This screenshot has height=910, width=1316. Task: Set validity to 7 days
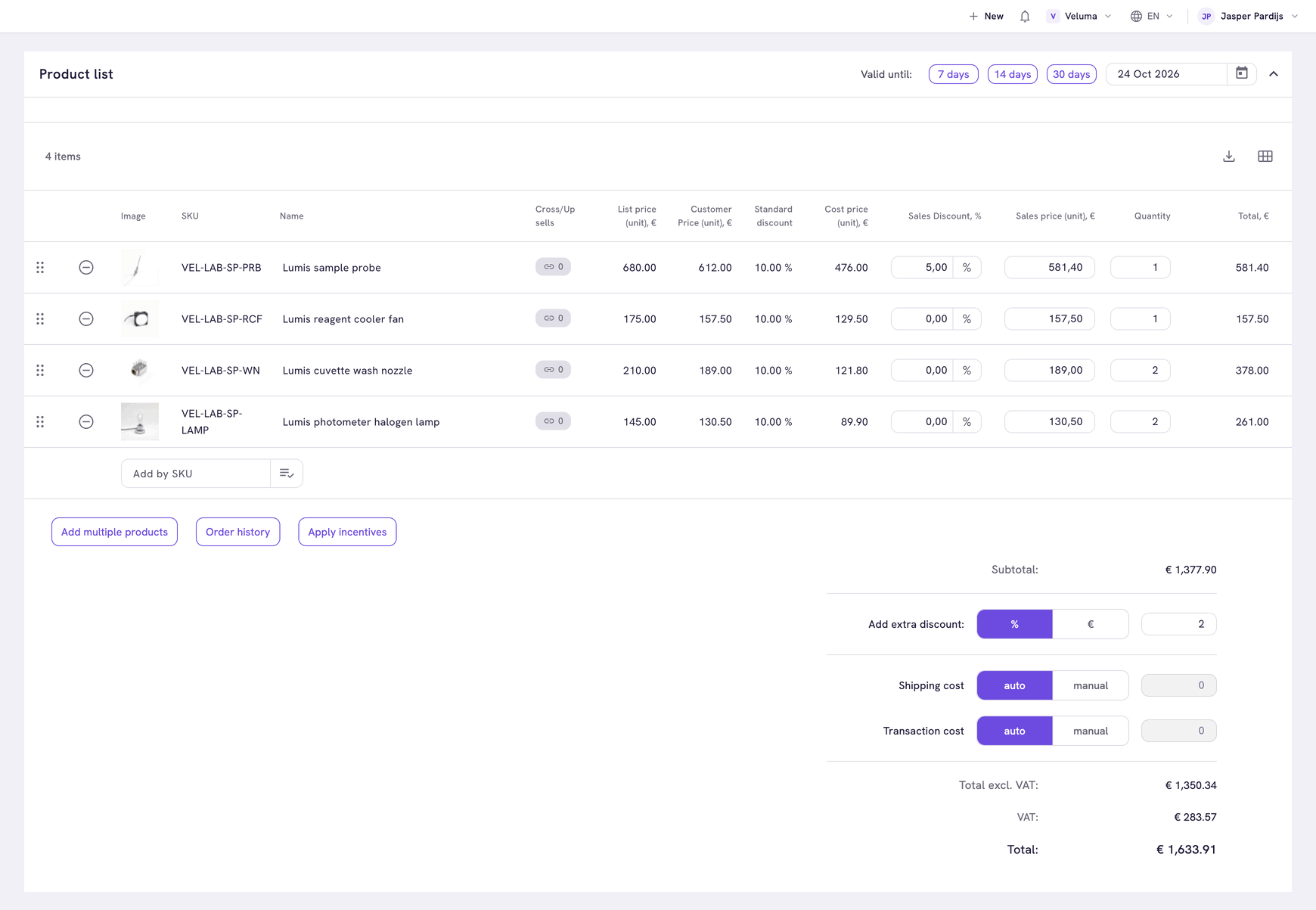click(x=953, y=74)
